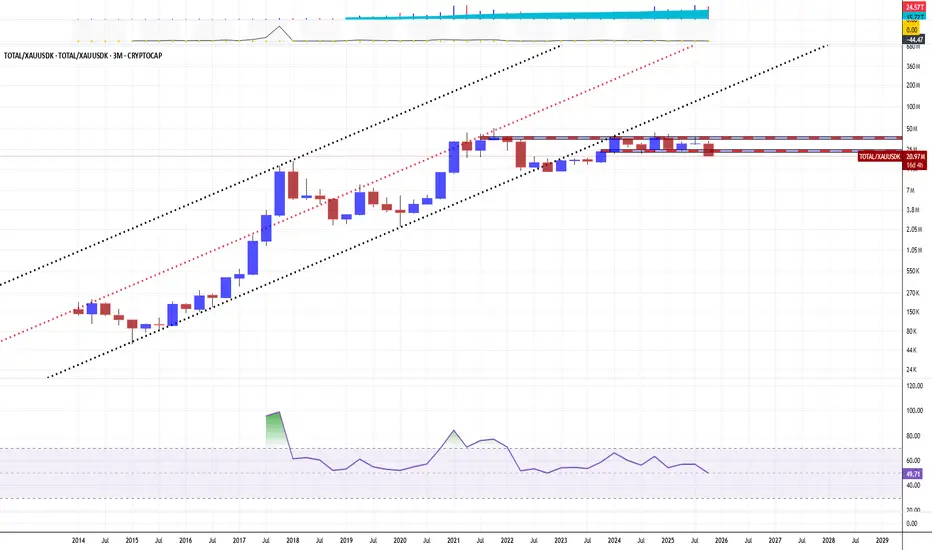Click the 2016 label on time axis
This screenshot has height=550, width=932.
185,541
